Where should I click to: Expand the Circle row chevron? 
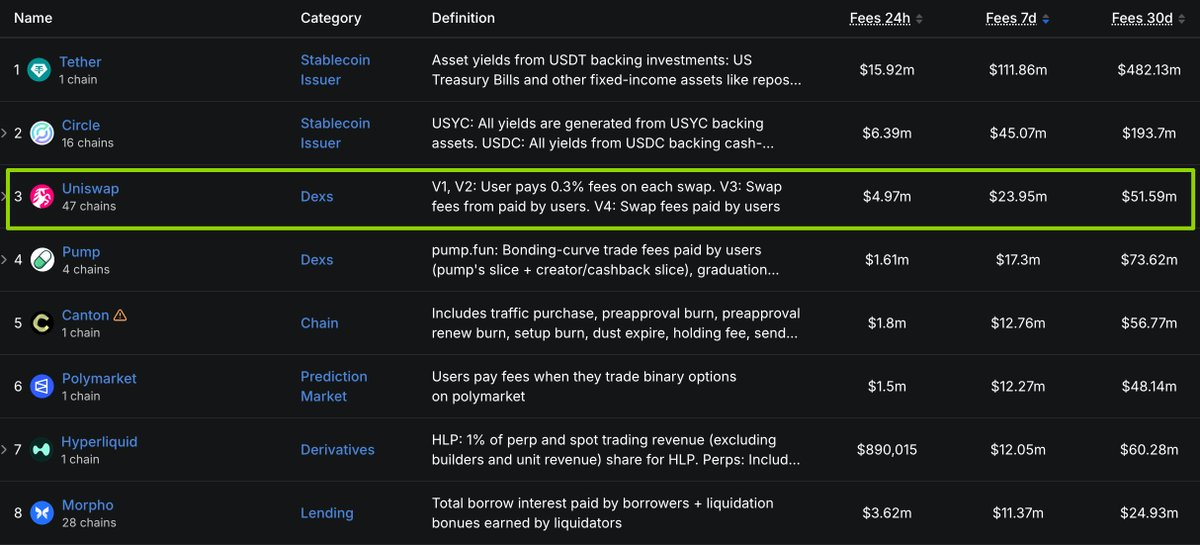point(4,133)
